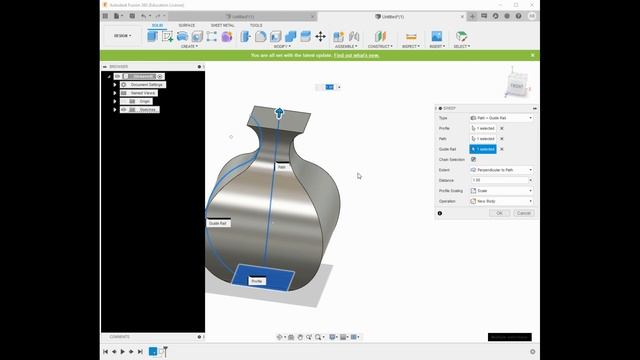The width and height of the screenshot is (640, 360).
Task: Click the Measure inspect tool icon
Action: tap(411, 36)
